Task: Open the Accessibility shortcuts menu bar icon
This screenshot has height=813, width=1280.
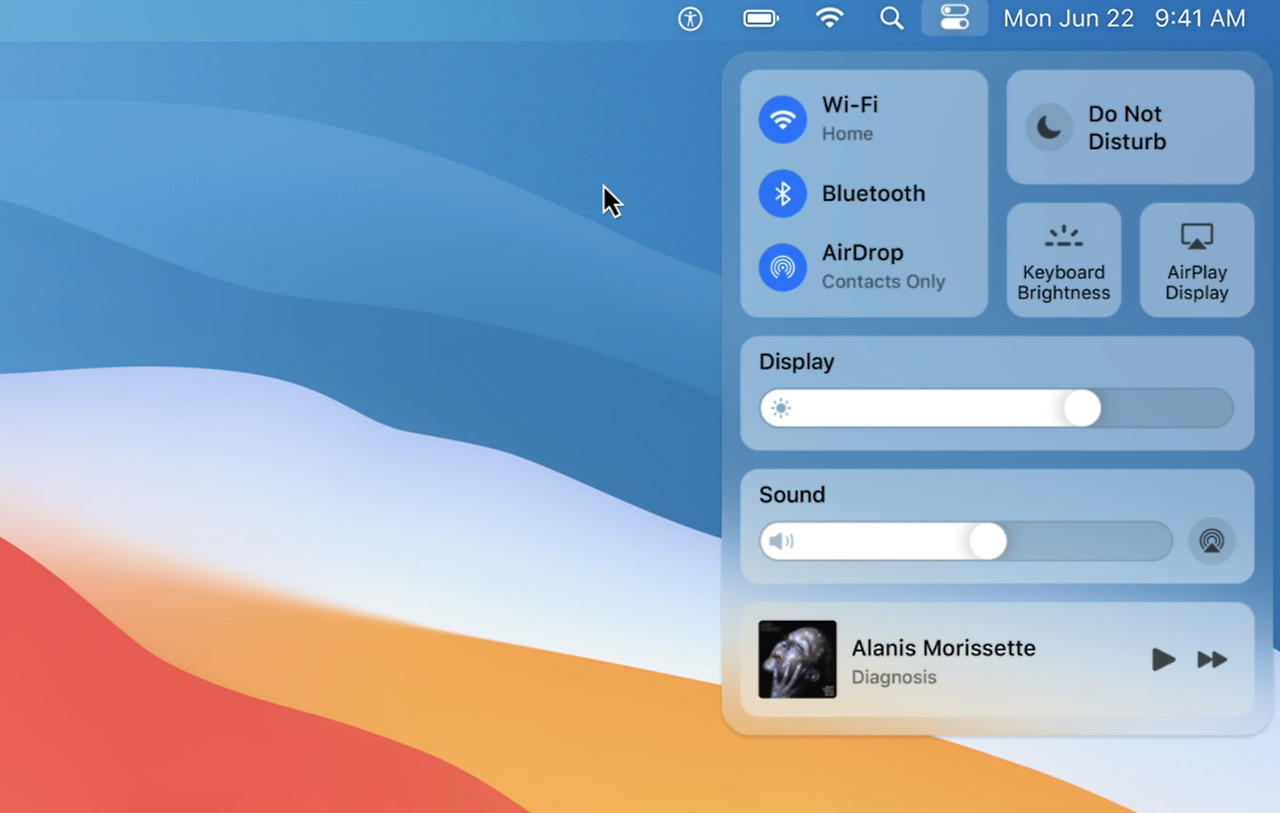Action: click(690, 18)
